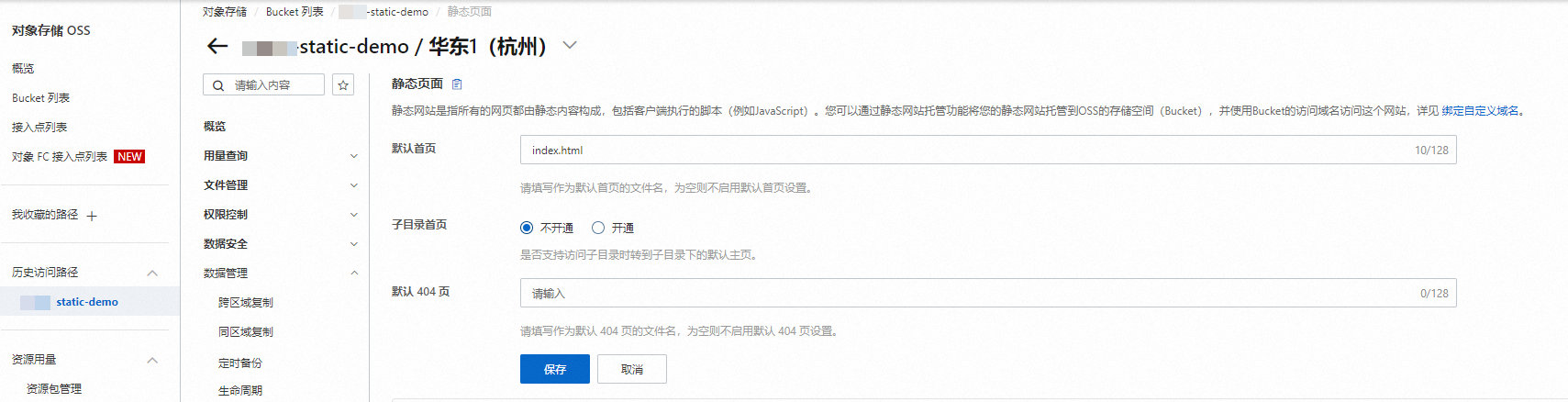Screen dimensions: 1568x402
Task: Go to Bucket 列表 breadcrumb
Action: (x=295, y=12)
